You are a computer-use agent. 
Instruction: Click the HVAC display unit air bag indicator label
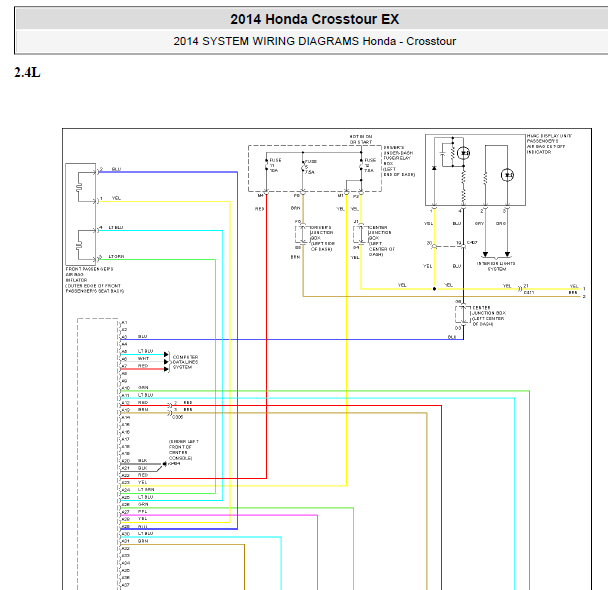click(549, 144)
